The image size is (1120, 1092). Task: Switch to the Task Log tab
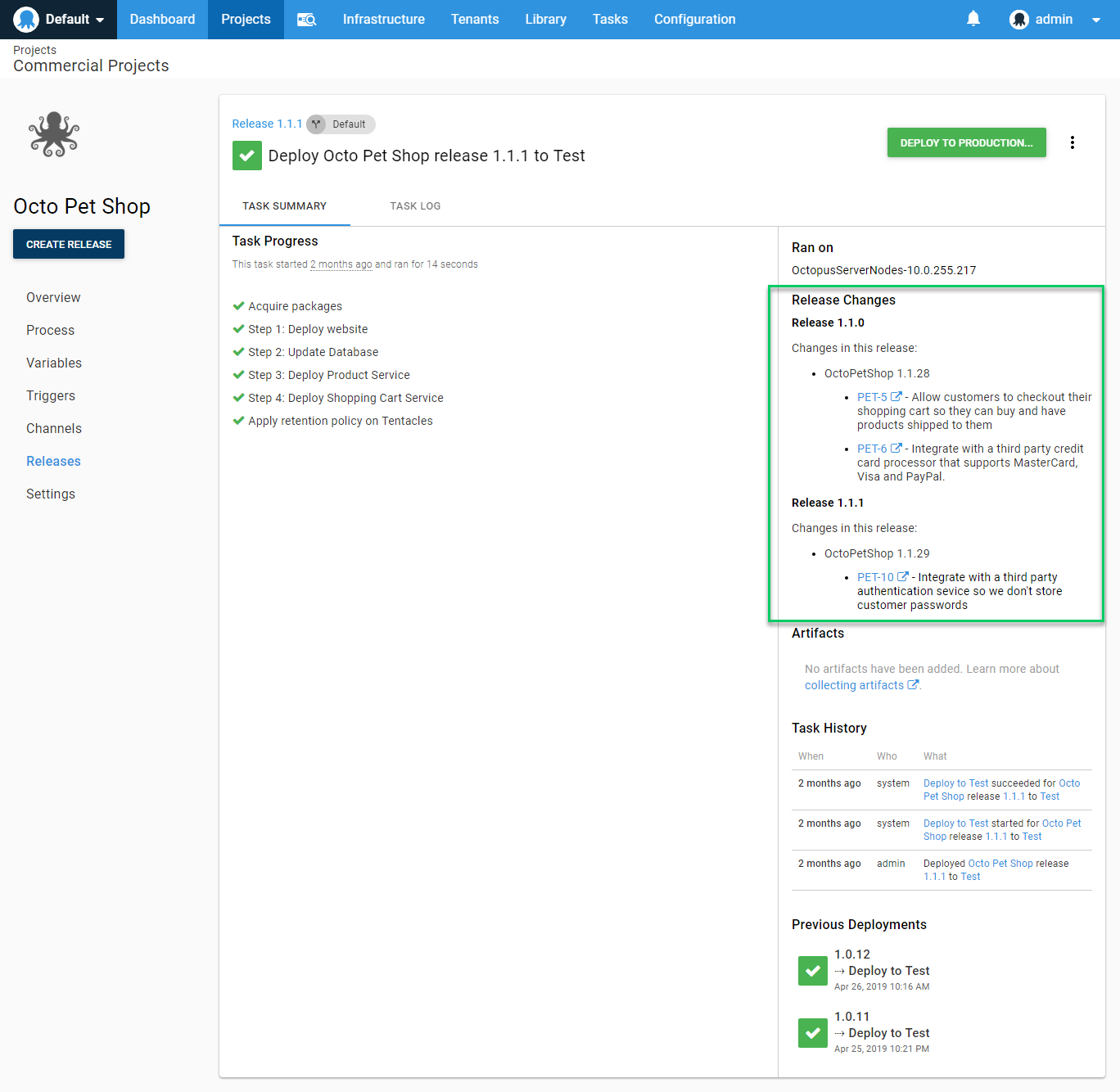point(415,206)
